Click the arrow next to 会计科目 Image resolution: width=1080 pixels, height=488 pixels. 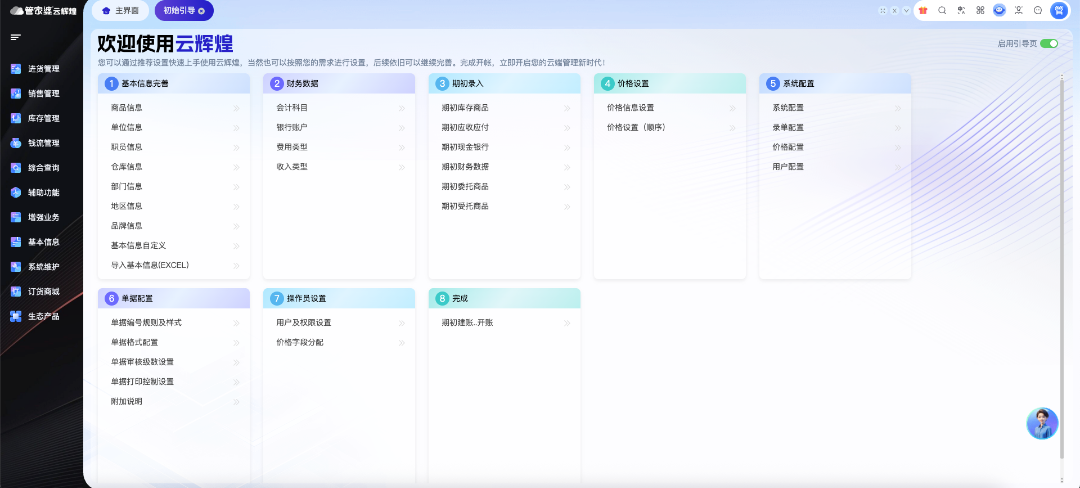[402, 108]
